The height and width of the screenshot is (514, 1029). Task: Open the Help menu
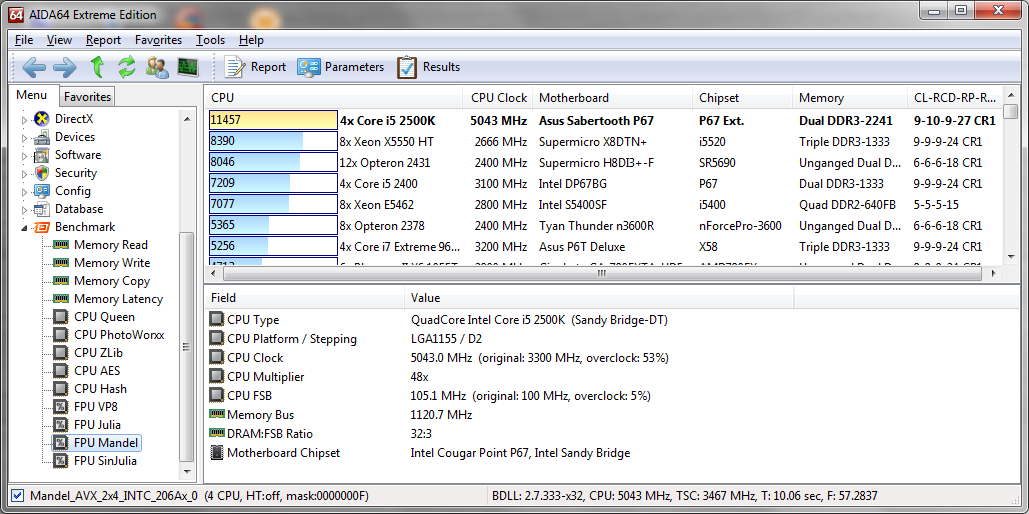click(x=251, y=40)
